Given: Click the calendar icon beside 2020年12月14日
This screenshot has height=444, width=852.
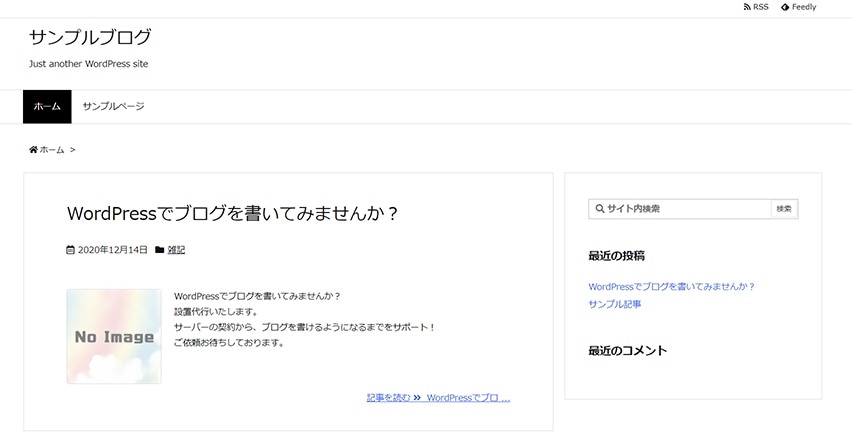Looking at the screenshot, I should 70,250.
